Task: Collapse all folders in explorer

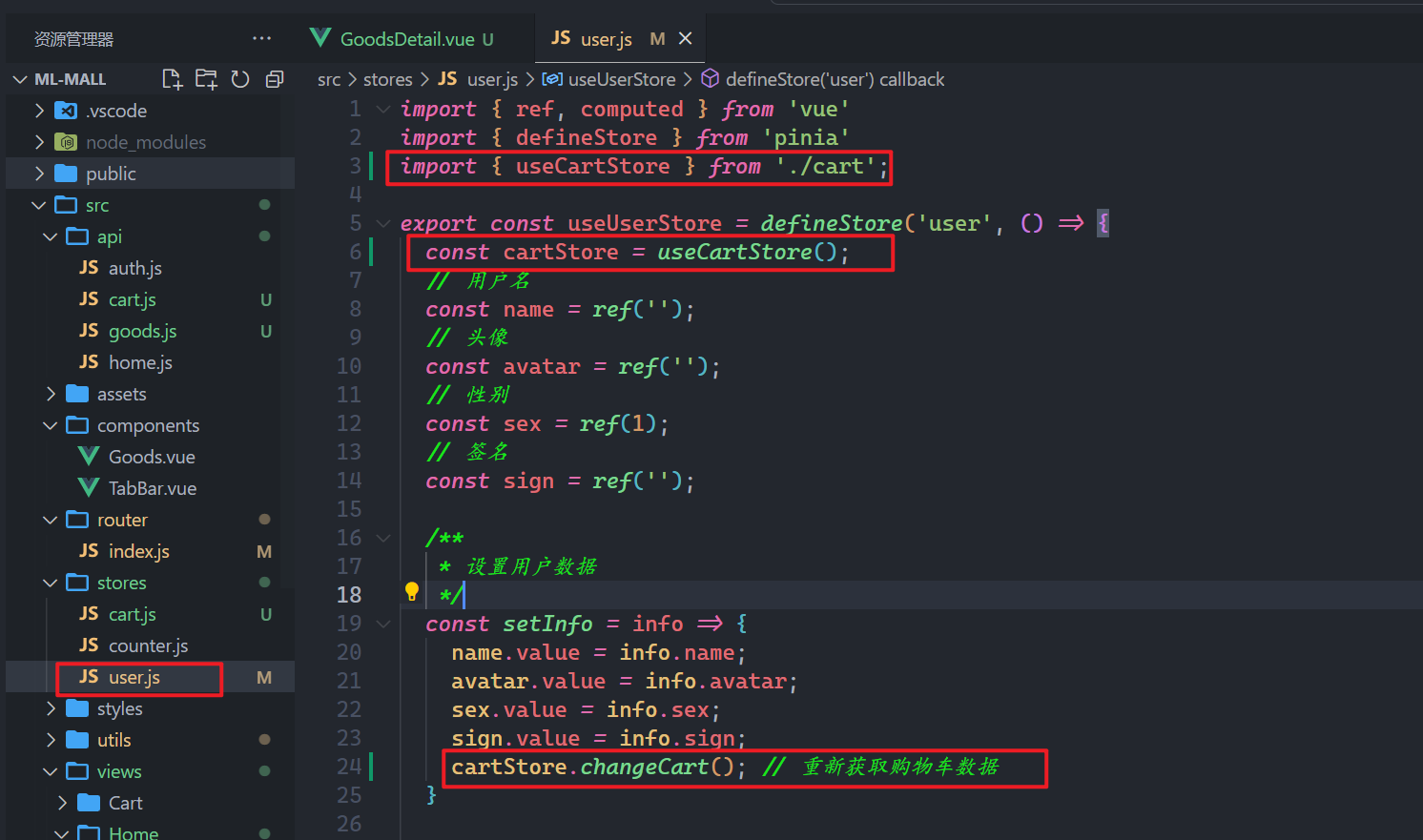Action: [x=275, y=79]
